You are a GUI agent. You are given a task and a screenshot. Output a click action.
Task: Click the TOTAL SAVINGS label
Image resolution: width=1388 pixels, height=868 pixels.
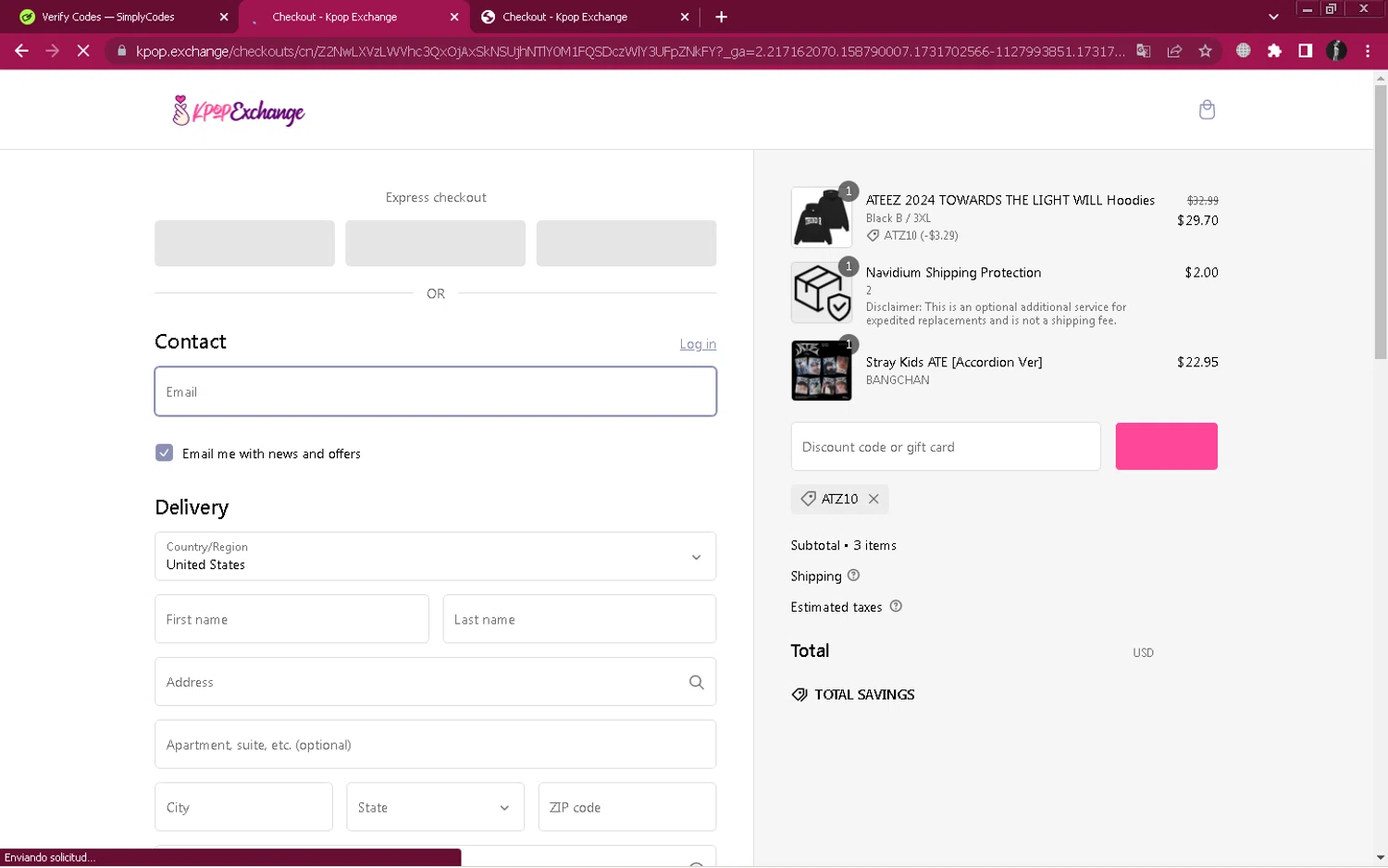coord(864,695)
